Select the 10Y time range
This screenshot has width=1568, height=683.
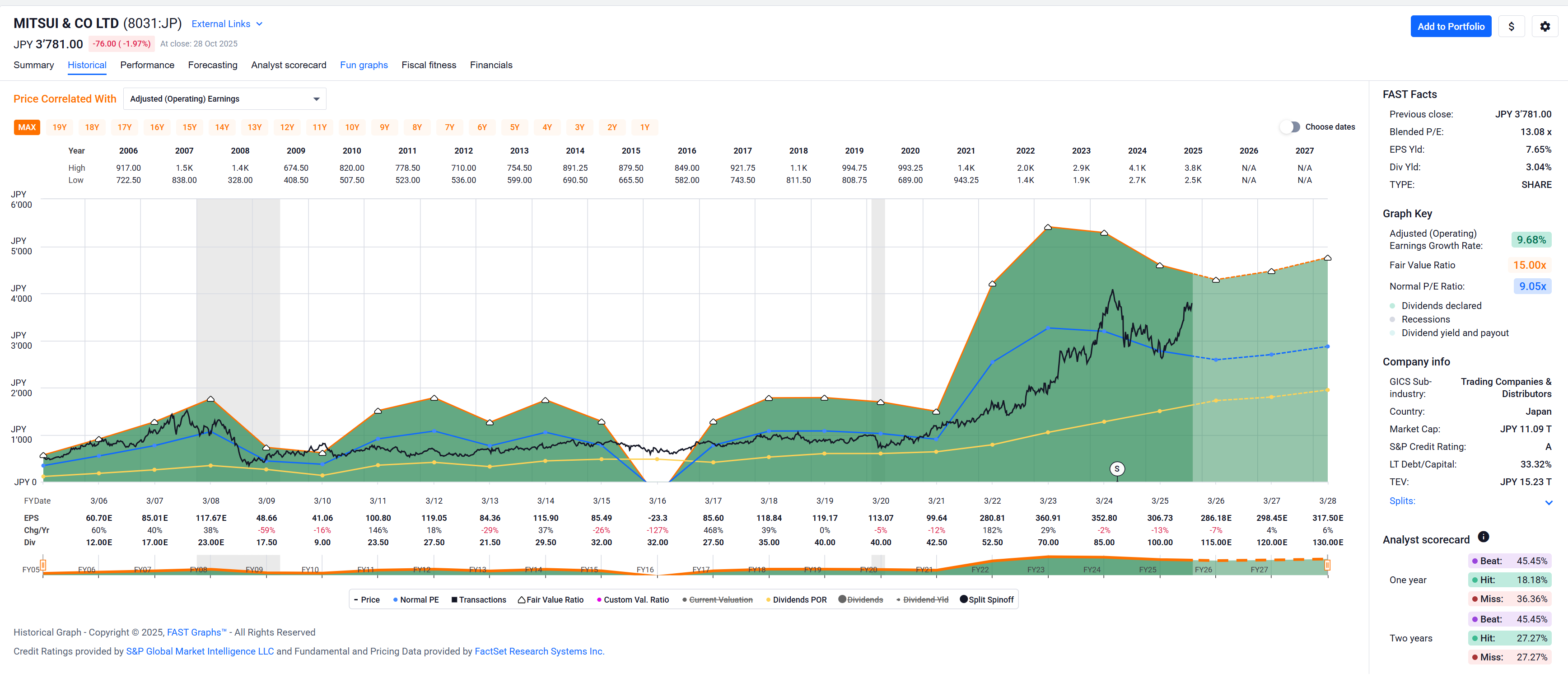tap(352, 127)
